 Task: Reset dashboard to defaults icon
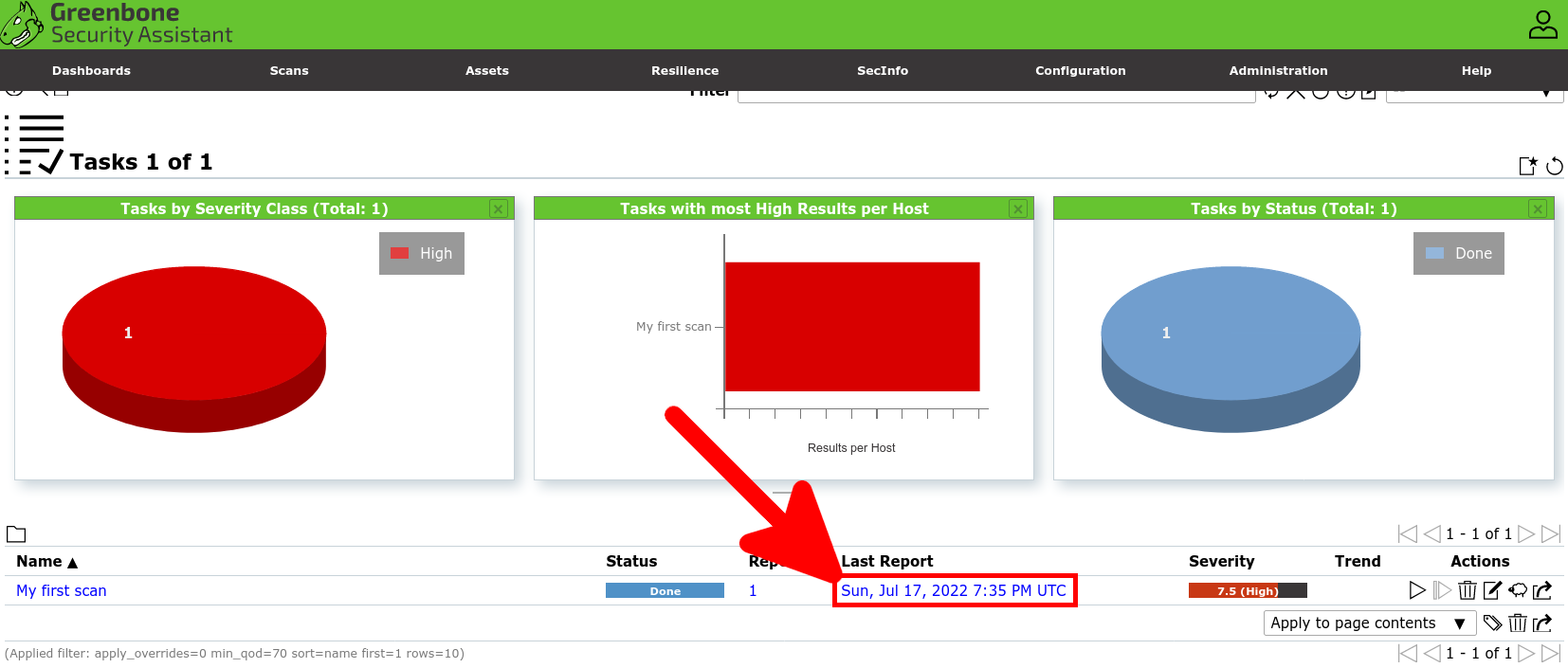[1555, 166]
